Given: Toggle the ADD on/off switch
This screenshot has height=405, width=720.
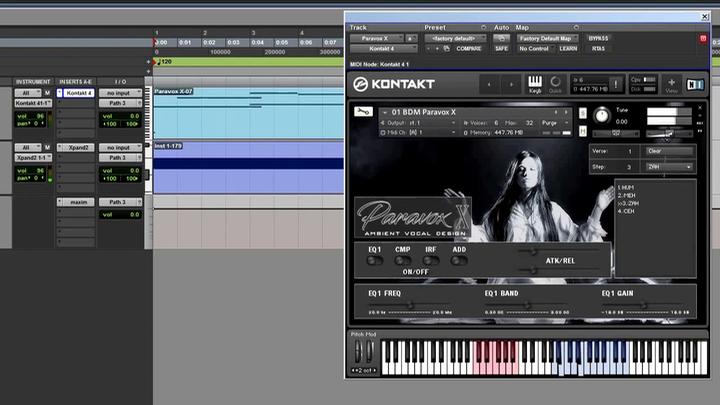Looking at the screenshot, I should (458, 261).
